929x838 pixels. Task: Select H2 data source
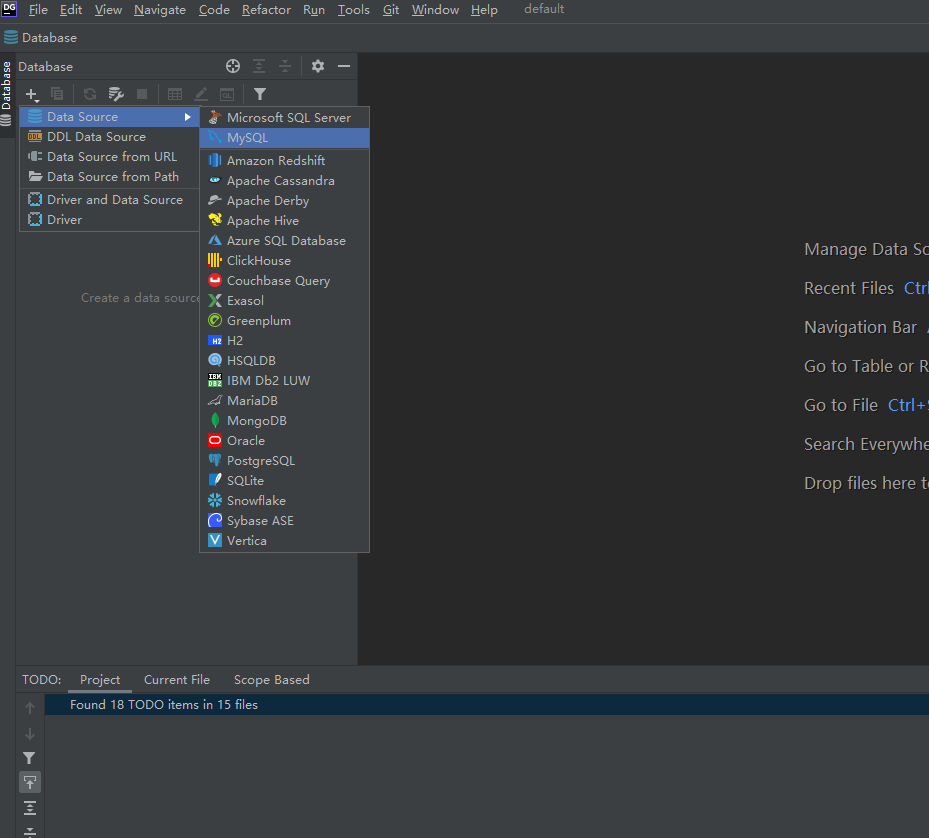(x=284, y=341)
